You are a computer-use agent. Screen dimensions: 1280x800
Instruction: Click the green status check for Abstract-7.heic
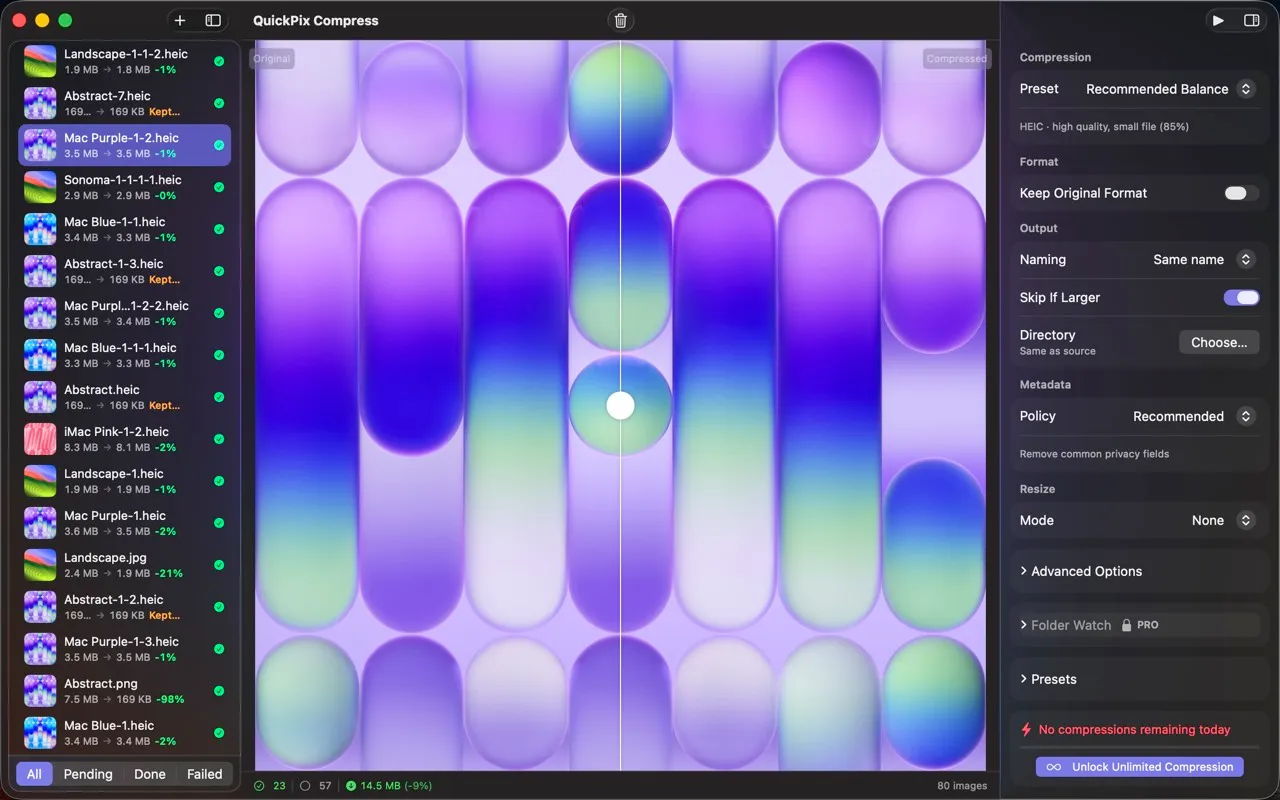click(219, 103)
